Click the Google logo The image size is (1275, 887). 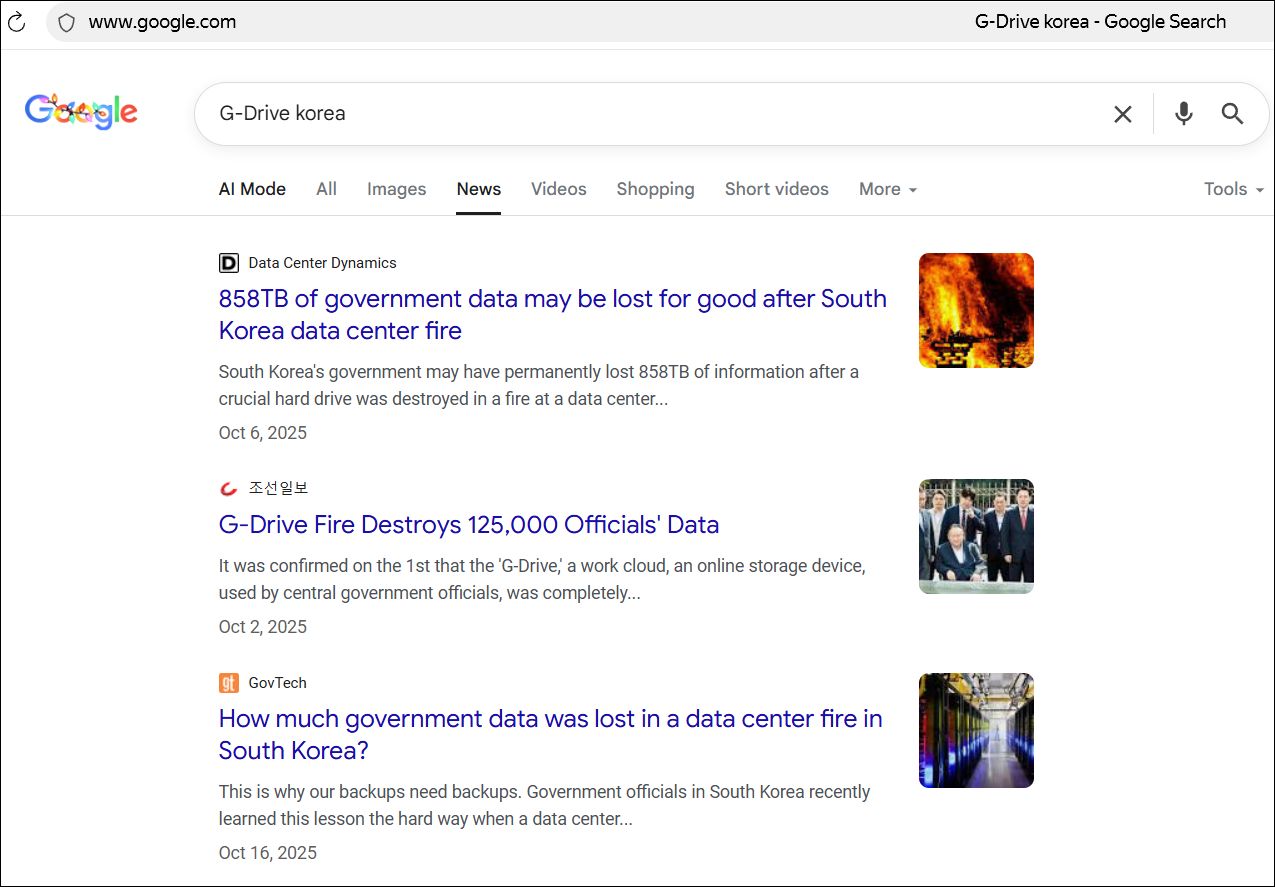pos(81,112)
